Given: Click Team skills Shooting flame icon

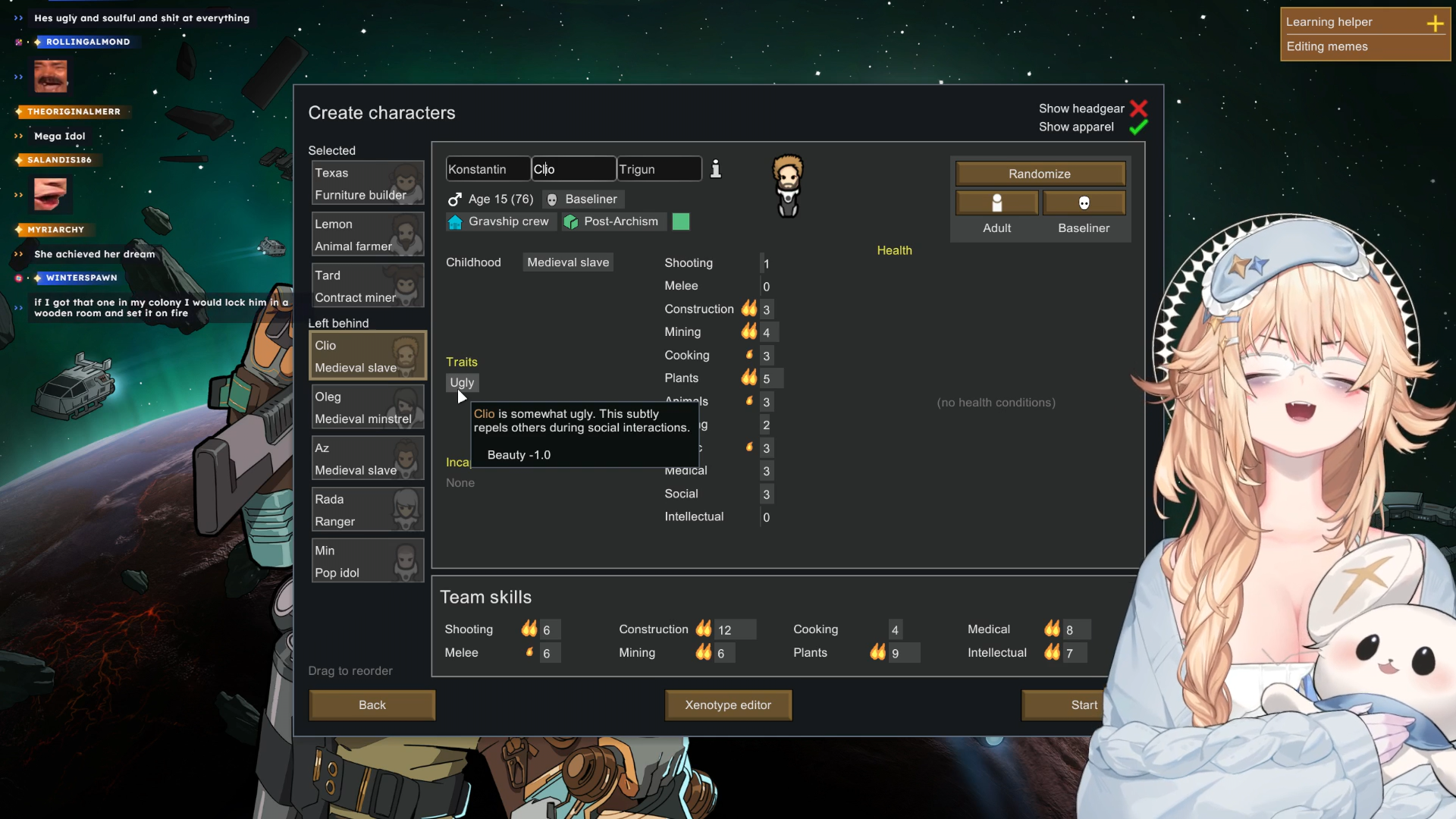Looking at the screenshot, I should coord(529,628).
